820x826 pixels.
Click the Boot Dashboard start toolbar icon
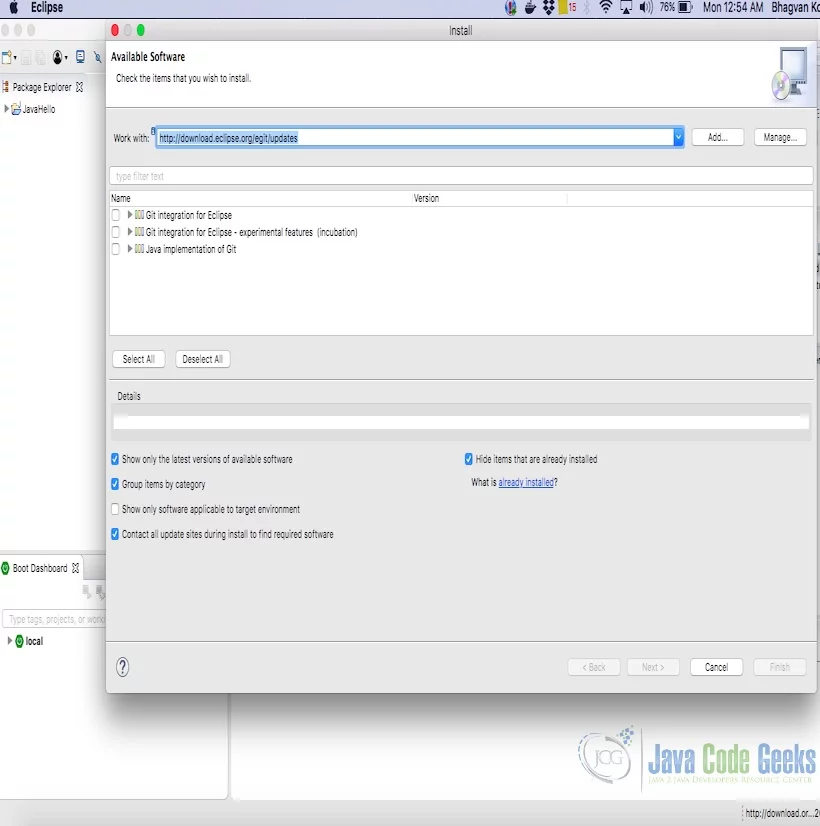point(86,592)
